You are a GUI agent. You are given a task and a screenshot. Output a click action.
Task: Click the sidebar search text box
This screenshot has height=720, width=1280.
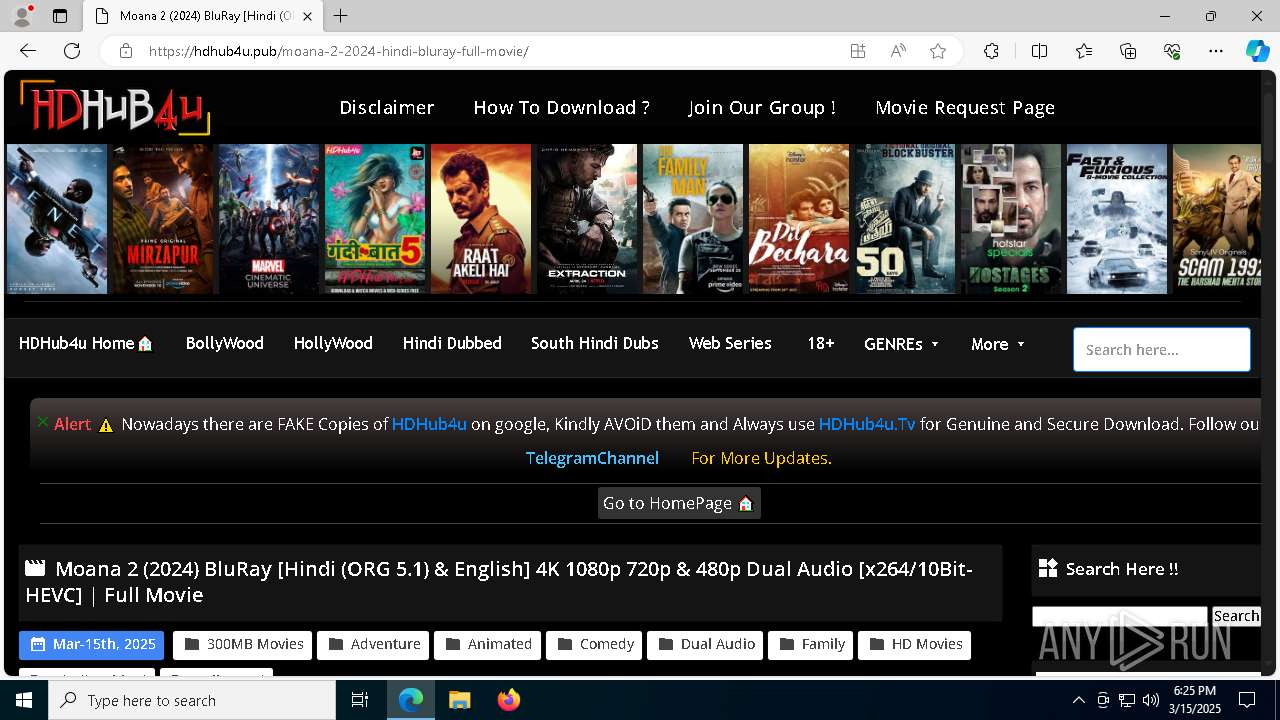1120,616
